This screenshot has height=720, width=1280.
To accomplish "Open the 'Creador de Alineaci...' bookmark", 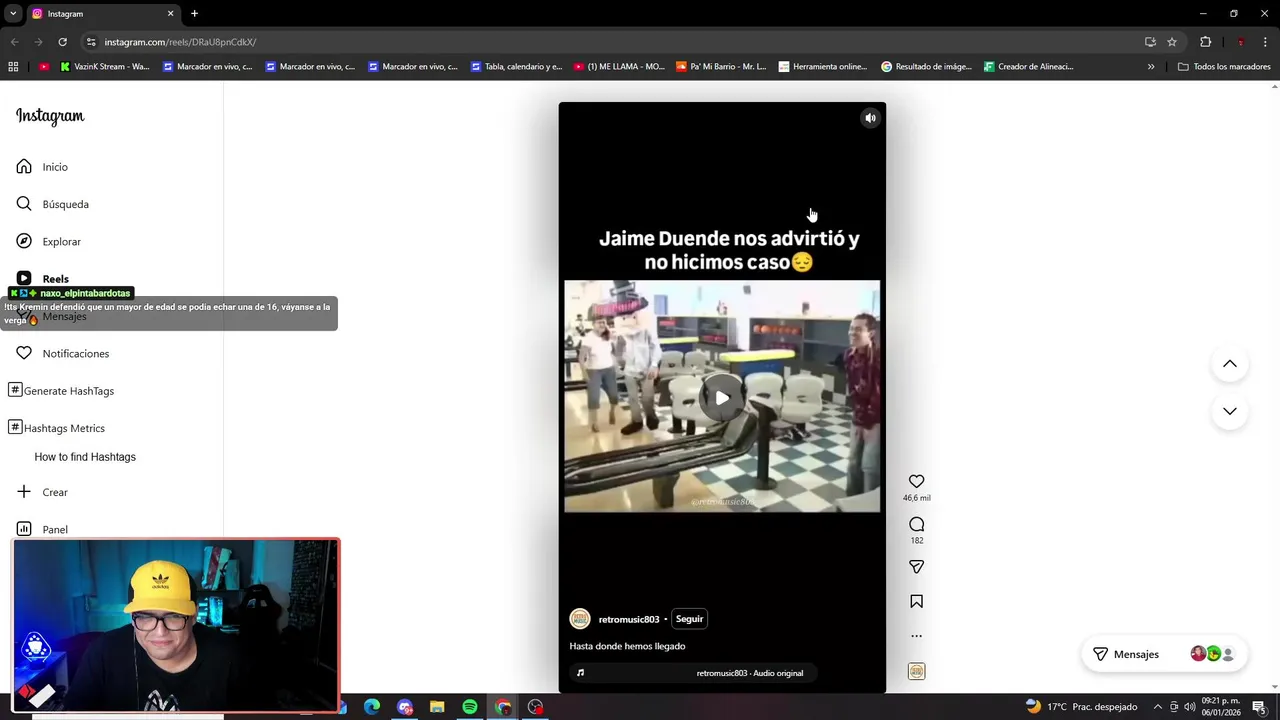I will 1029,67.
